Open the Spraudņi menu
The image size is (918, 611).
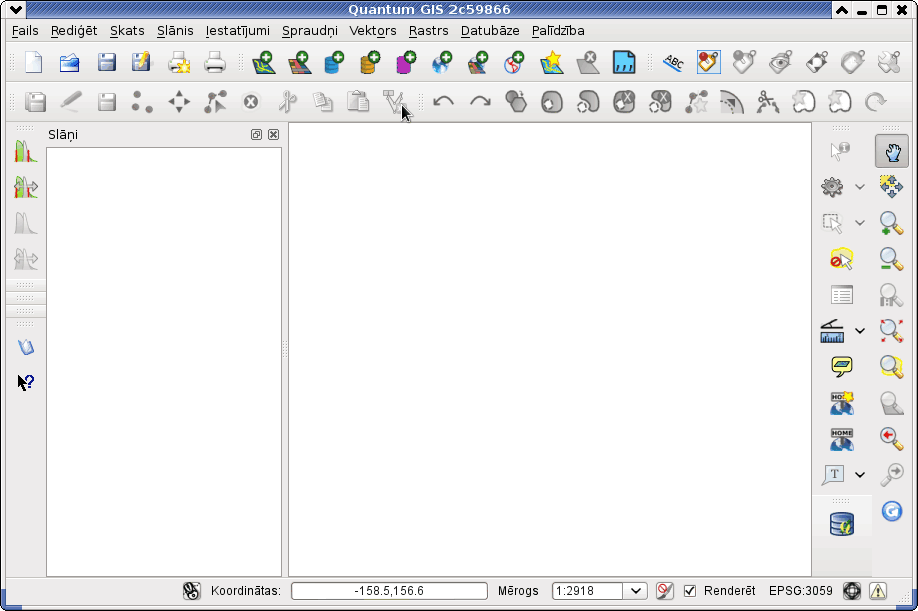click(x=310, y=30)
